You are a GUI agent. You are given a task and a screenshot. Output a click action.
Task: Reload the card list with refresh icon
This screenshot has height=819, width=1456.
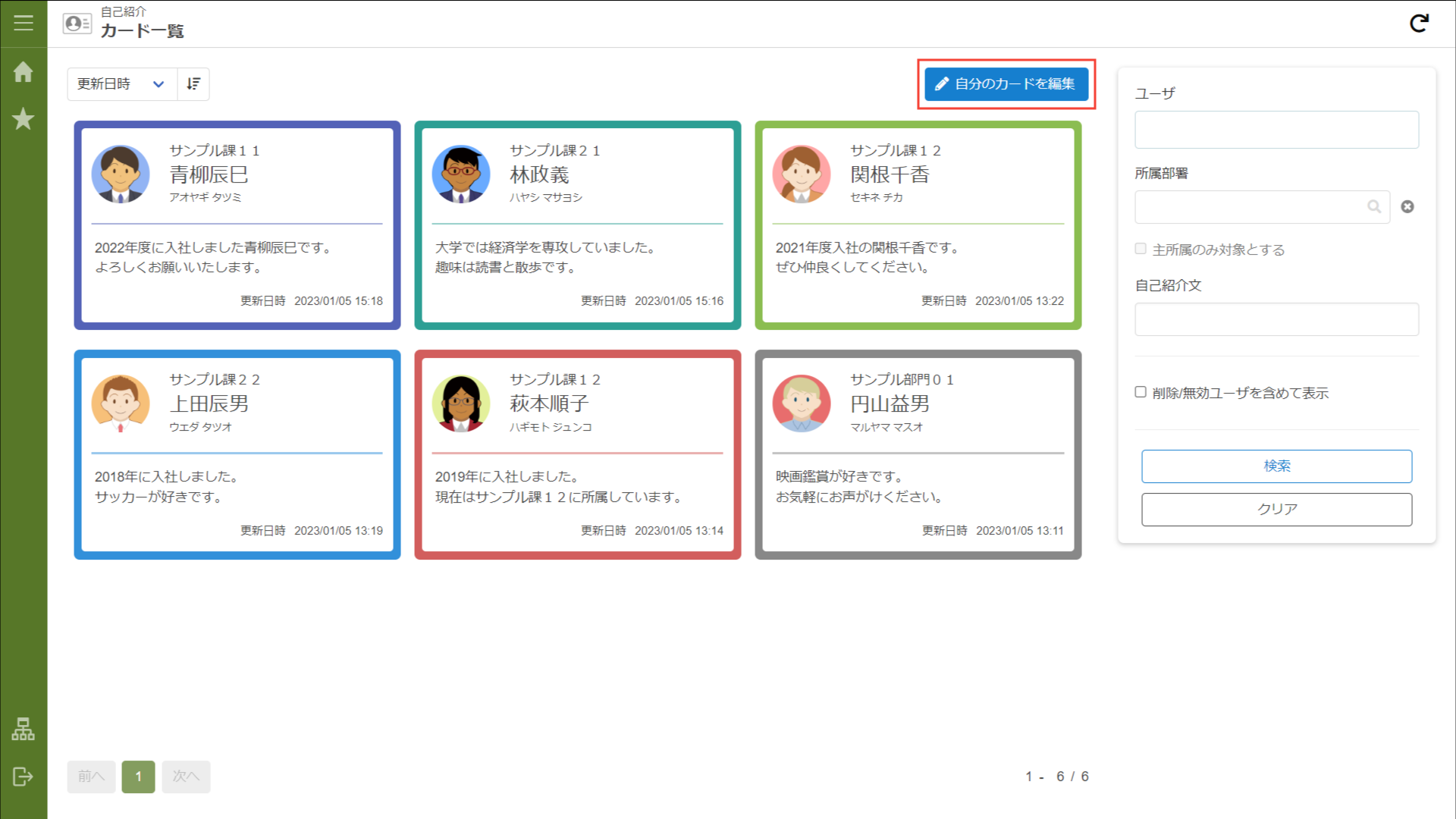1419,24
